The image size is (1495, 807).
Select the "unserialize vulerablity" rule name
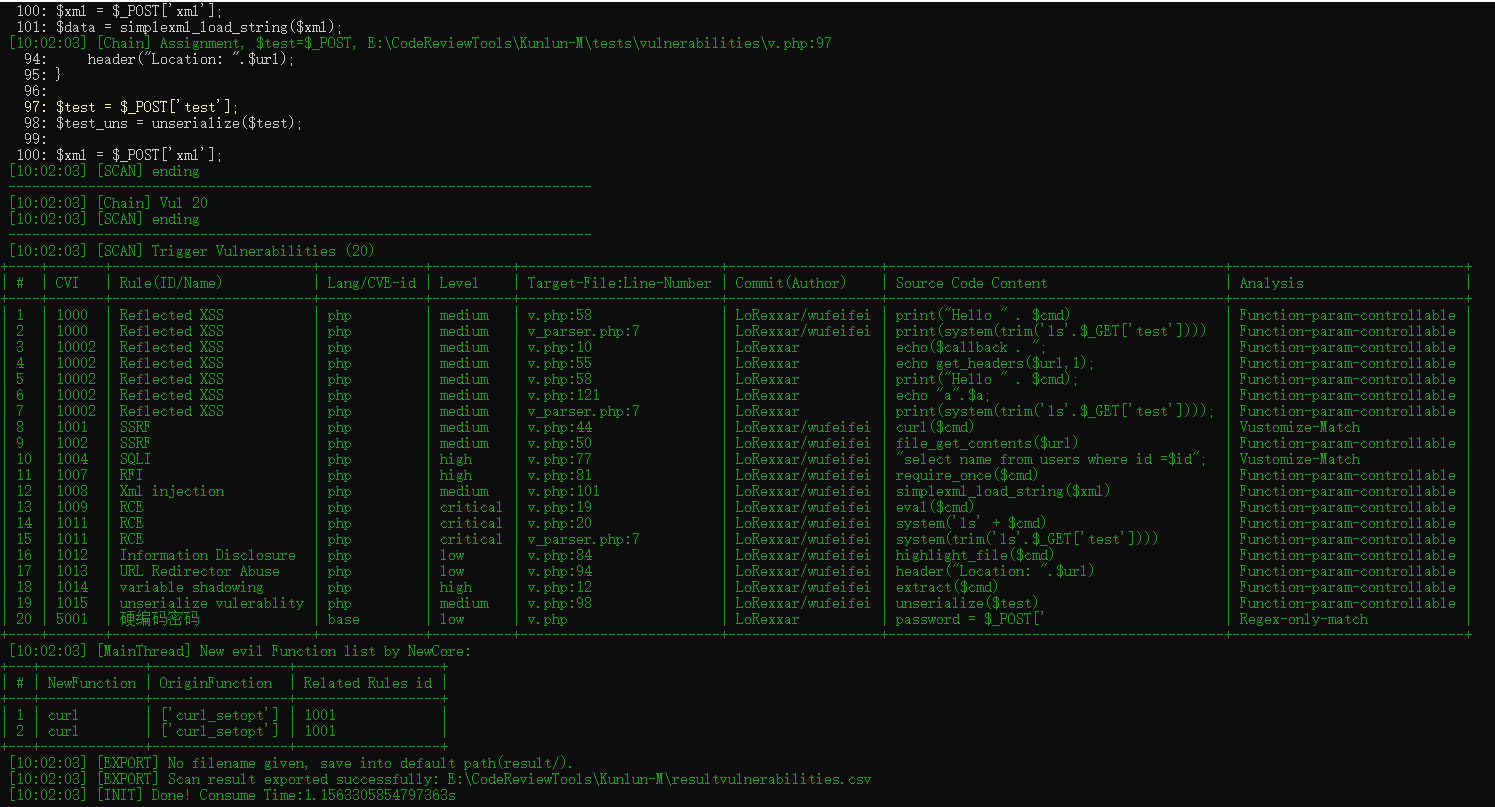[x=211, y=603]
